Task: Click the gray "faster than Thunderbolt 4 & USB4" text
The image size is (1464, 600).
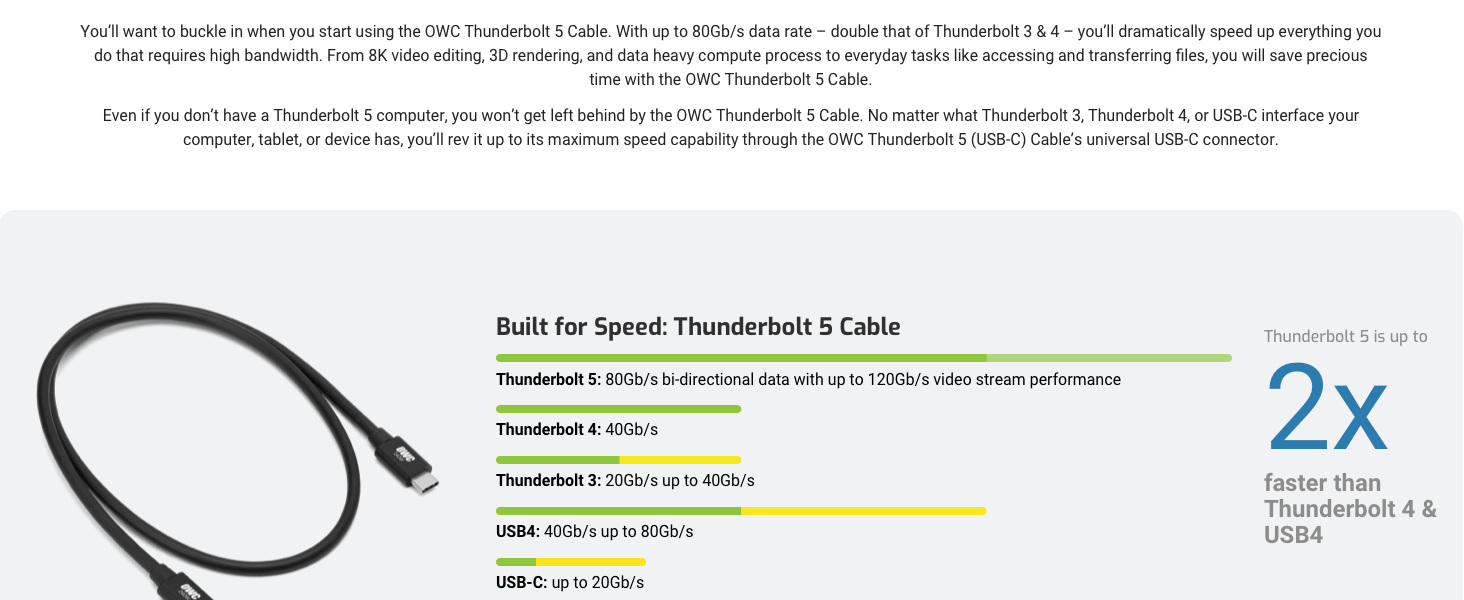Action: (1349, 509)
